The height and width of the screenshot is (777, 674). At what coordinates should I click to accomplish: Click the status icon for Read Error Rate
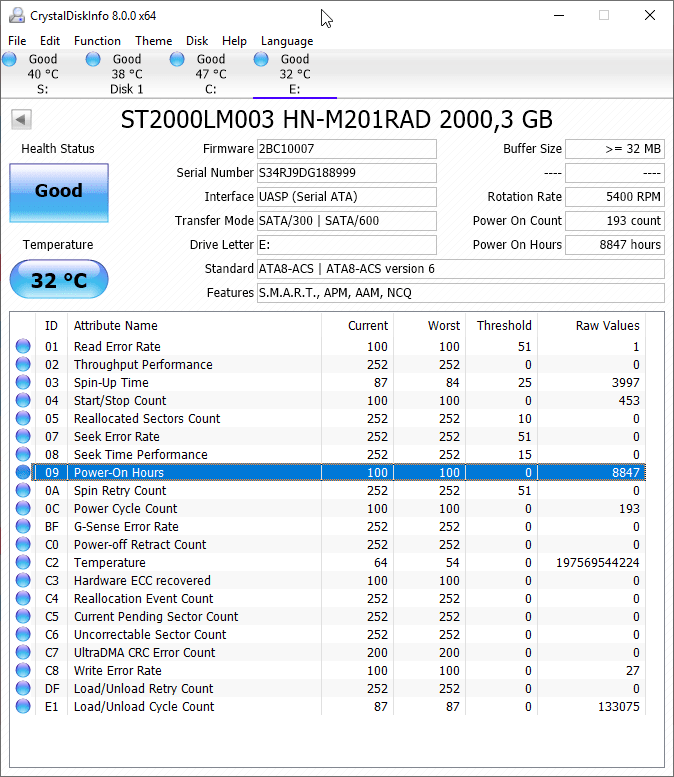(23, 346)
